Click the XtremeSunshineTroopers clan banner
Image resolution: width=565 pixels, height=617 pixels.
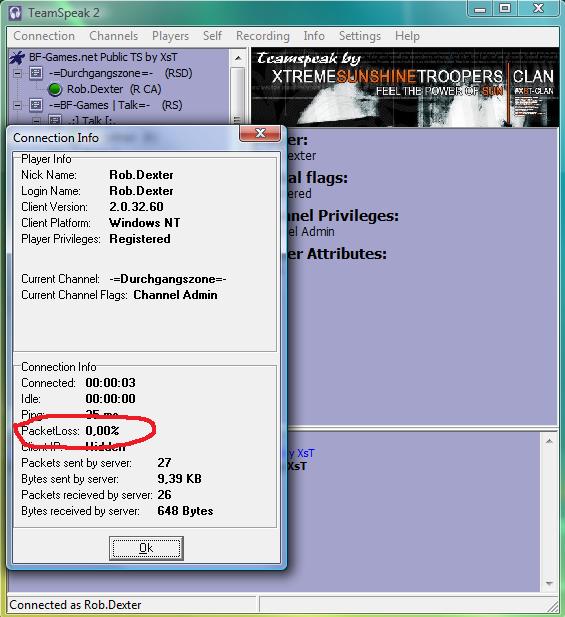[405, 87]
